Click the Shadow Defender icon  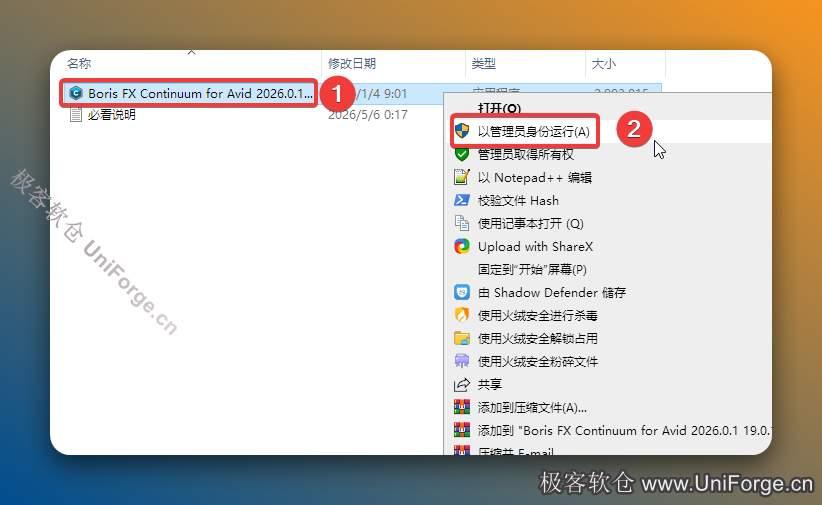click(462, 292)
